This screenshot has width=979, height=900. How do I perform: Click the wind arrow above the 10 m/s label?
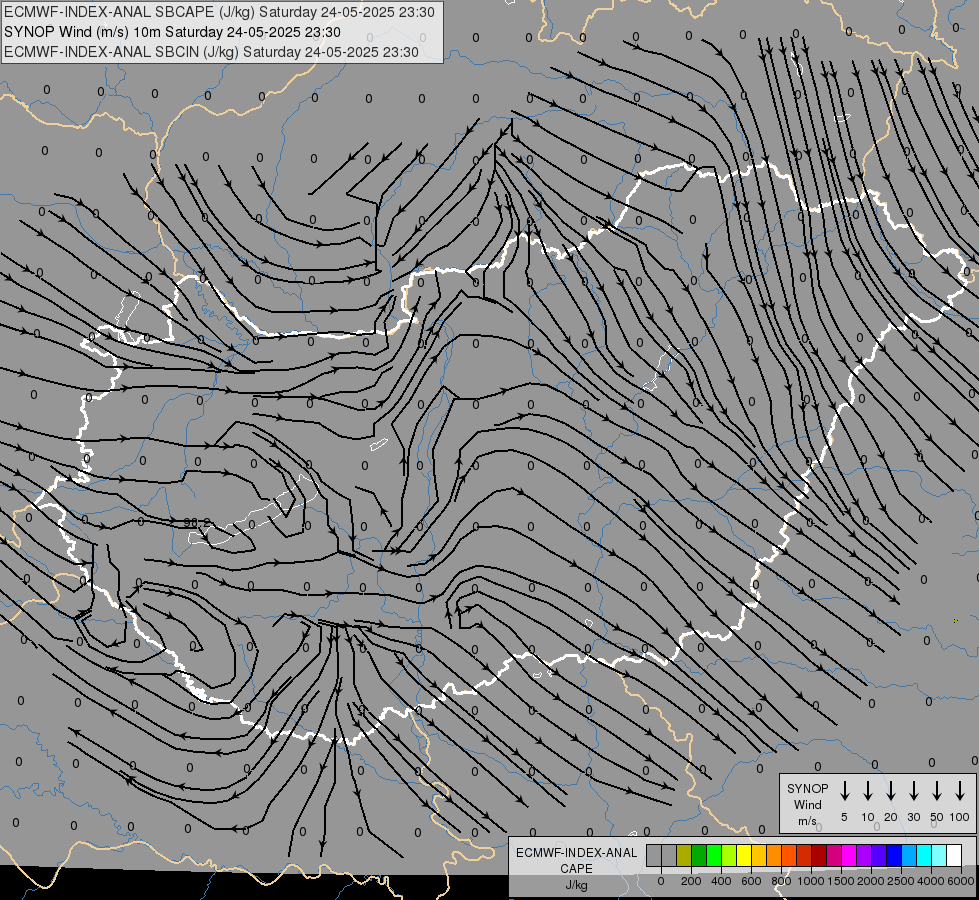click(868, 791)
